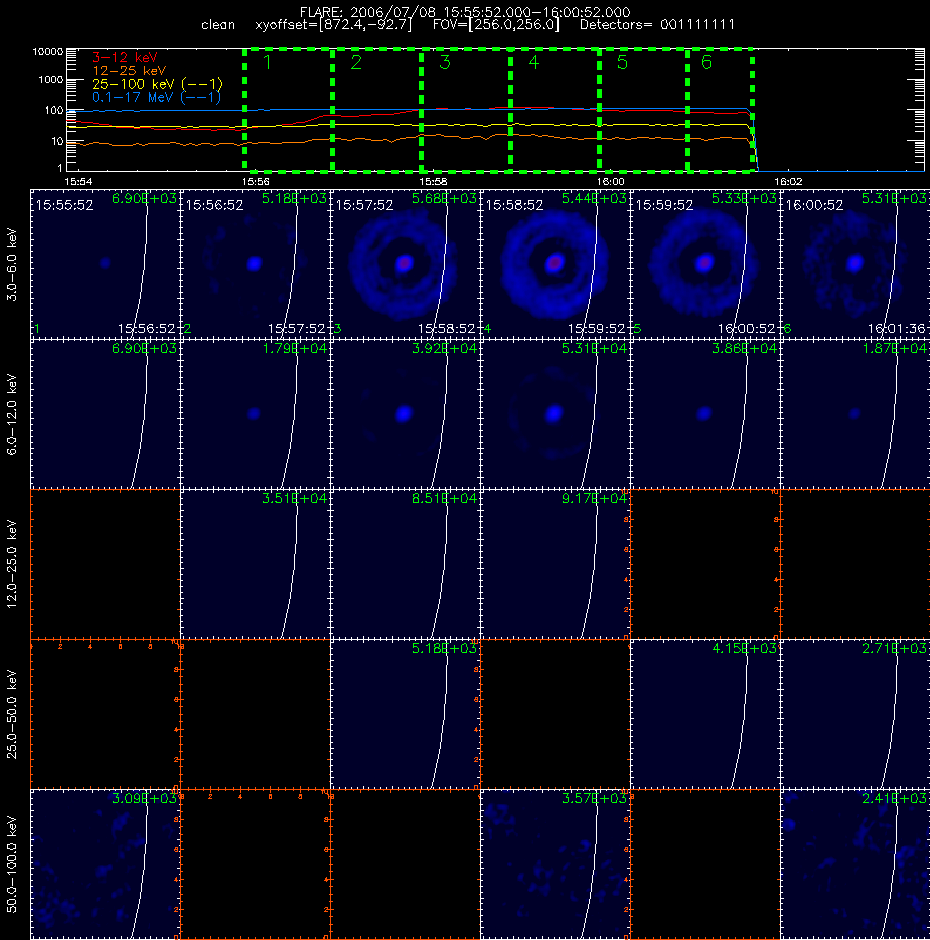Open the 12-25 keV image peaking 9.17E+04
Image resolution: width=930 pixels, height=940 pixels.
click(x=555, y=564)
